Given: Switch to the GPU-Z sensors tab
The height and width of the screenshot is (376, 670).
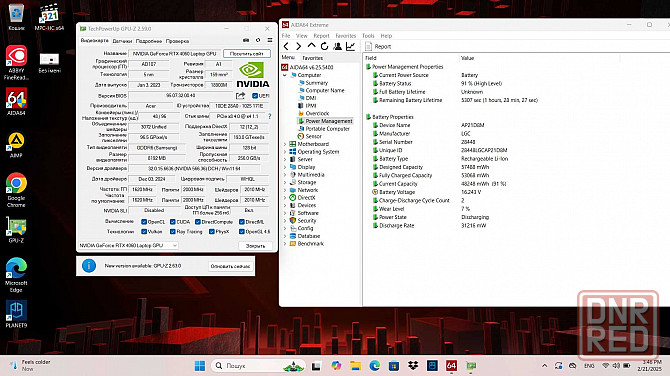Looking at the screenshot, I should 122,41.
